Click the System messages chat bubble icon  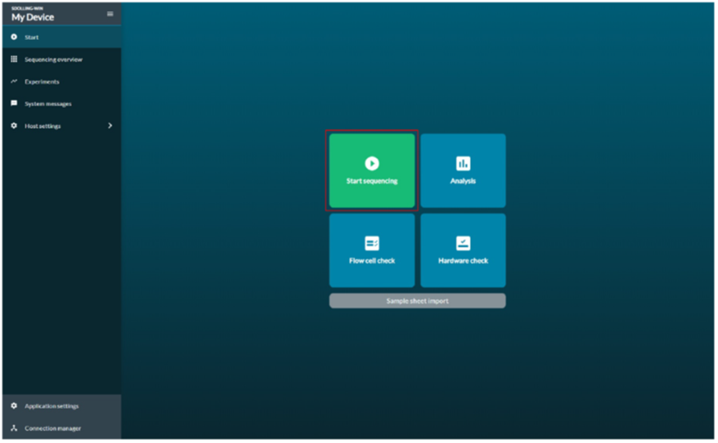(14, 103)
